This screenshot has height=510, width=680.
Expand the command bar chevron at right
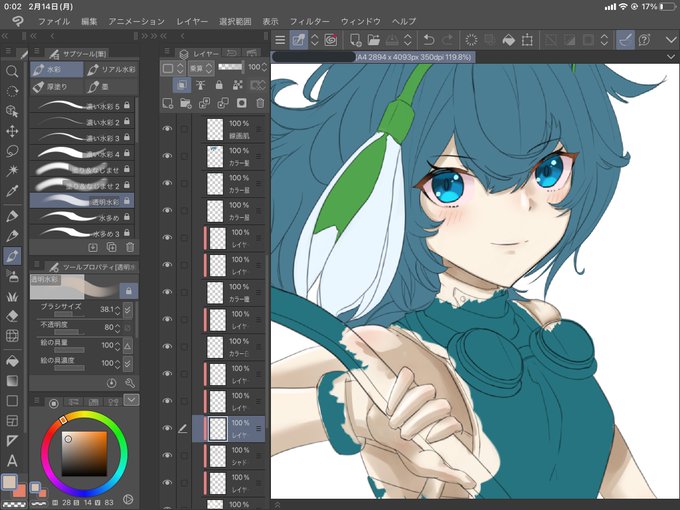(x=670, y=40)
